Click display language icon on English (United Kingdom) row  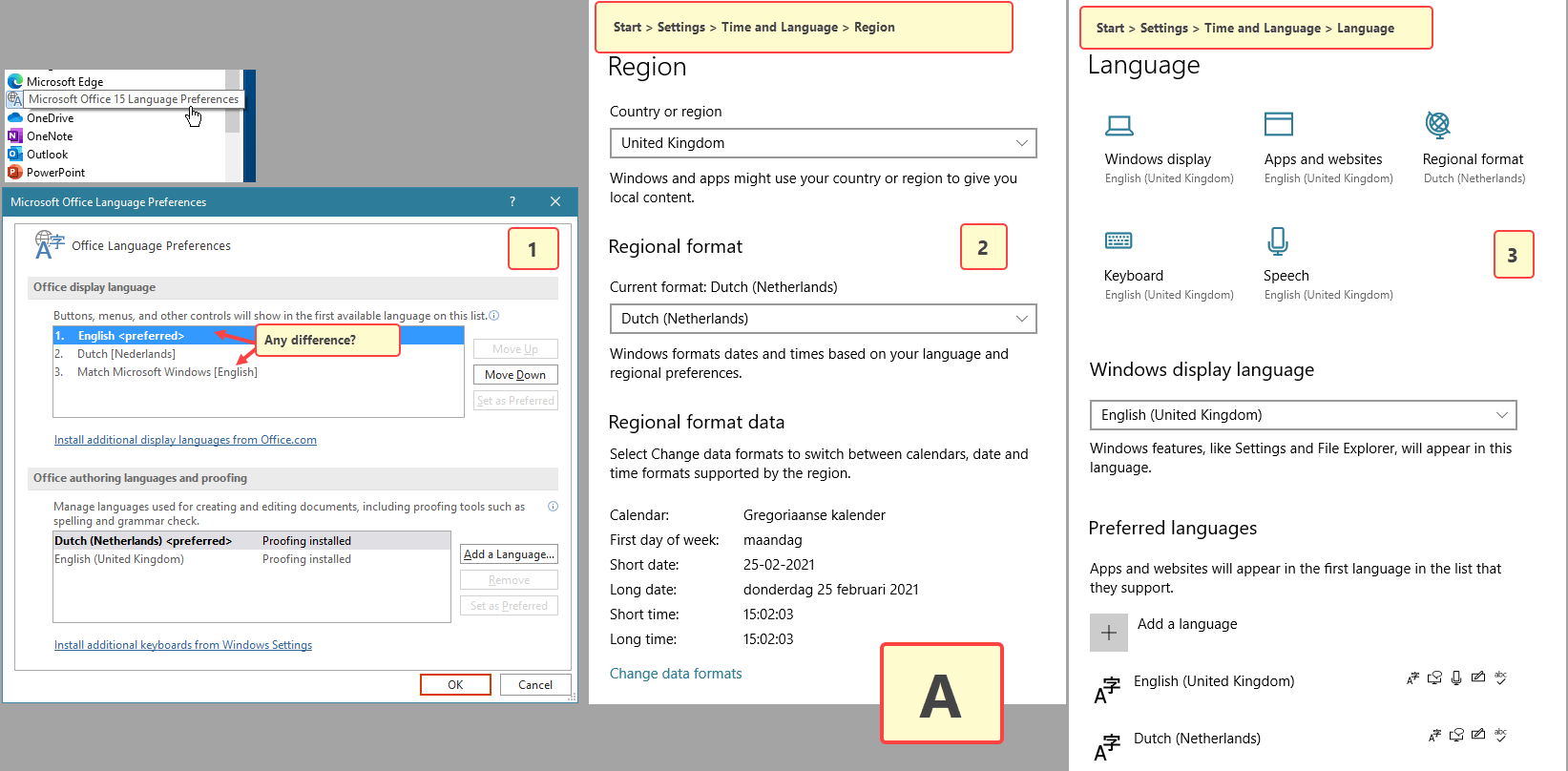pos(1412,678)
